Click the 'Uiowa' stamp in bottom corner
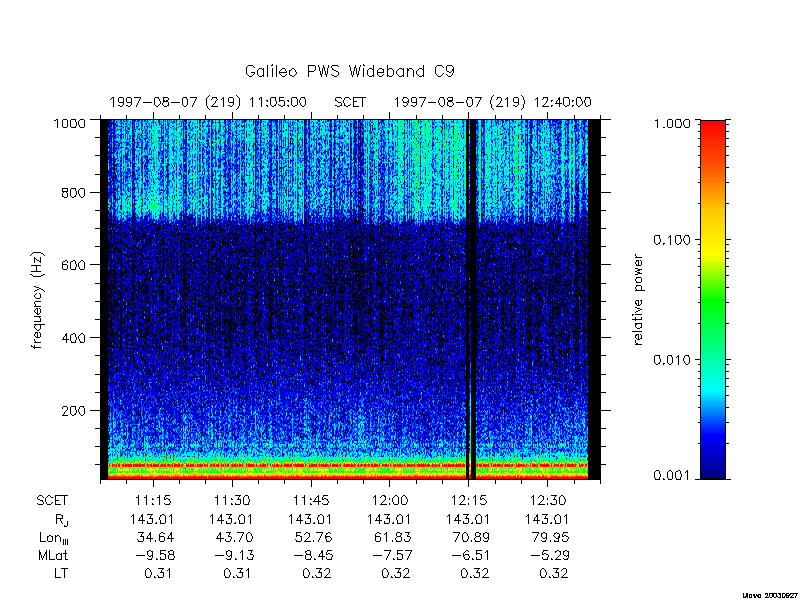The width and height of the screenshot is (800, 600). (x=771, y=595)
